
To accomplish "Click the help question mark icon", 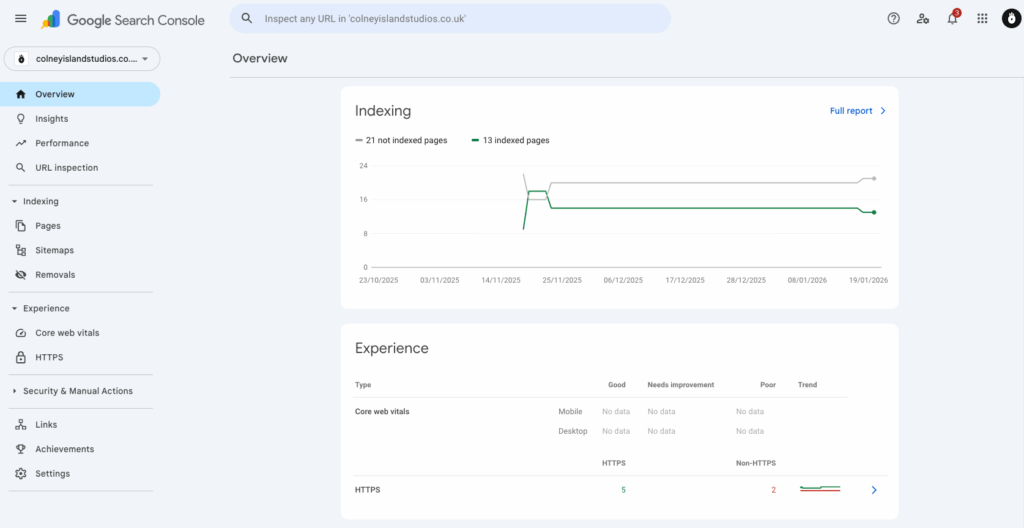I will pos(893,19).
